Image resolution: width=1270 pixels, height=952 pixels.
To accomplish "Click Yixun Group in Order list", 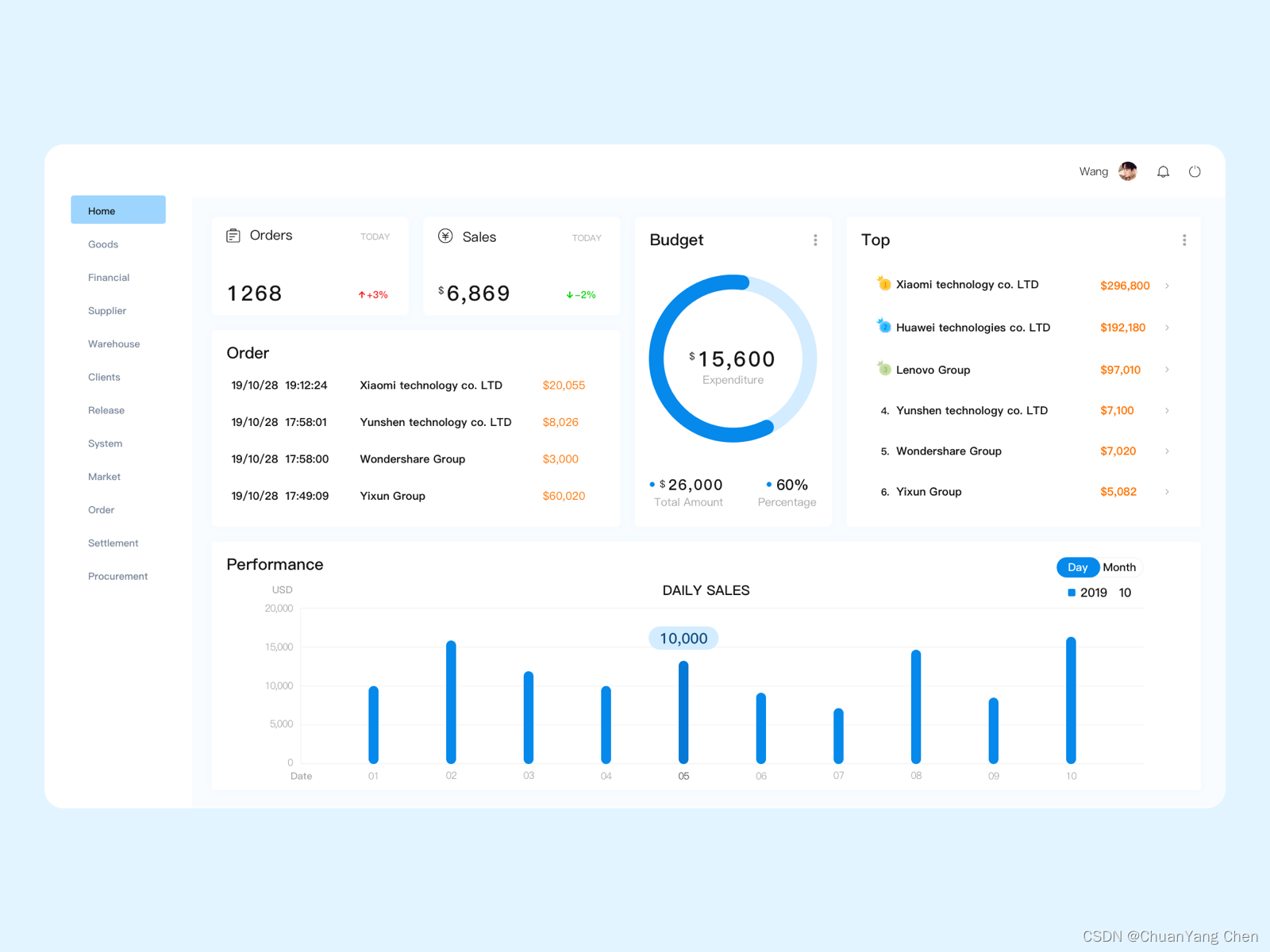I will click(x=393, y=496).
